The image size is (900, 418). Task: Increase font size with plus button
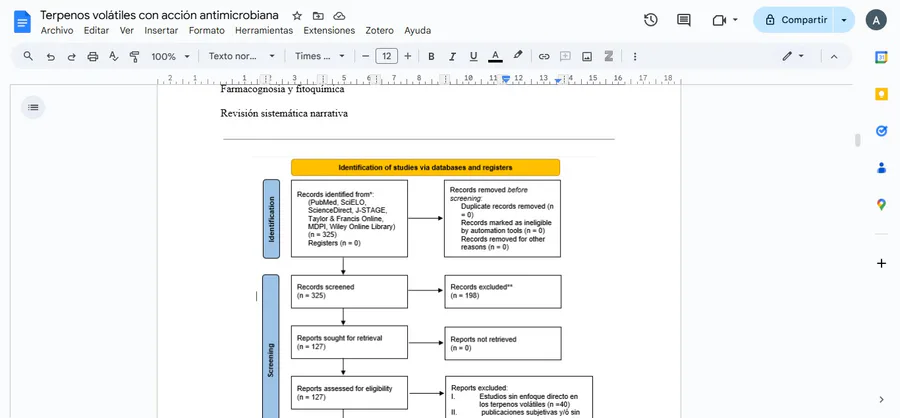coord(408,56)
